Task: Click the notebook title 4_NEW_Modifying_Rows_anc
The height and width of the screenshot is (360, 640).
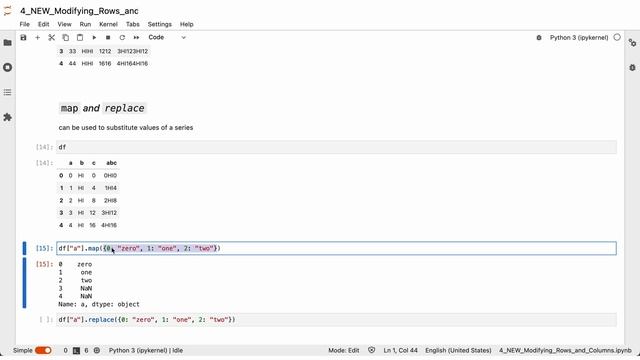Action: pos(79,11)
